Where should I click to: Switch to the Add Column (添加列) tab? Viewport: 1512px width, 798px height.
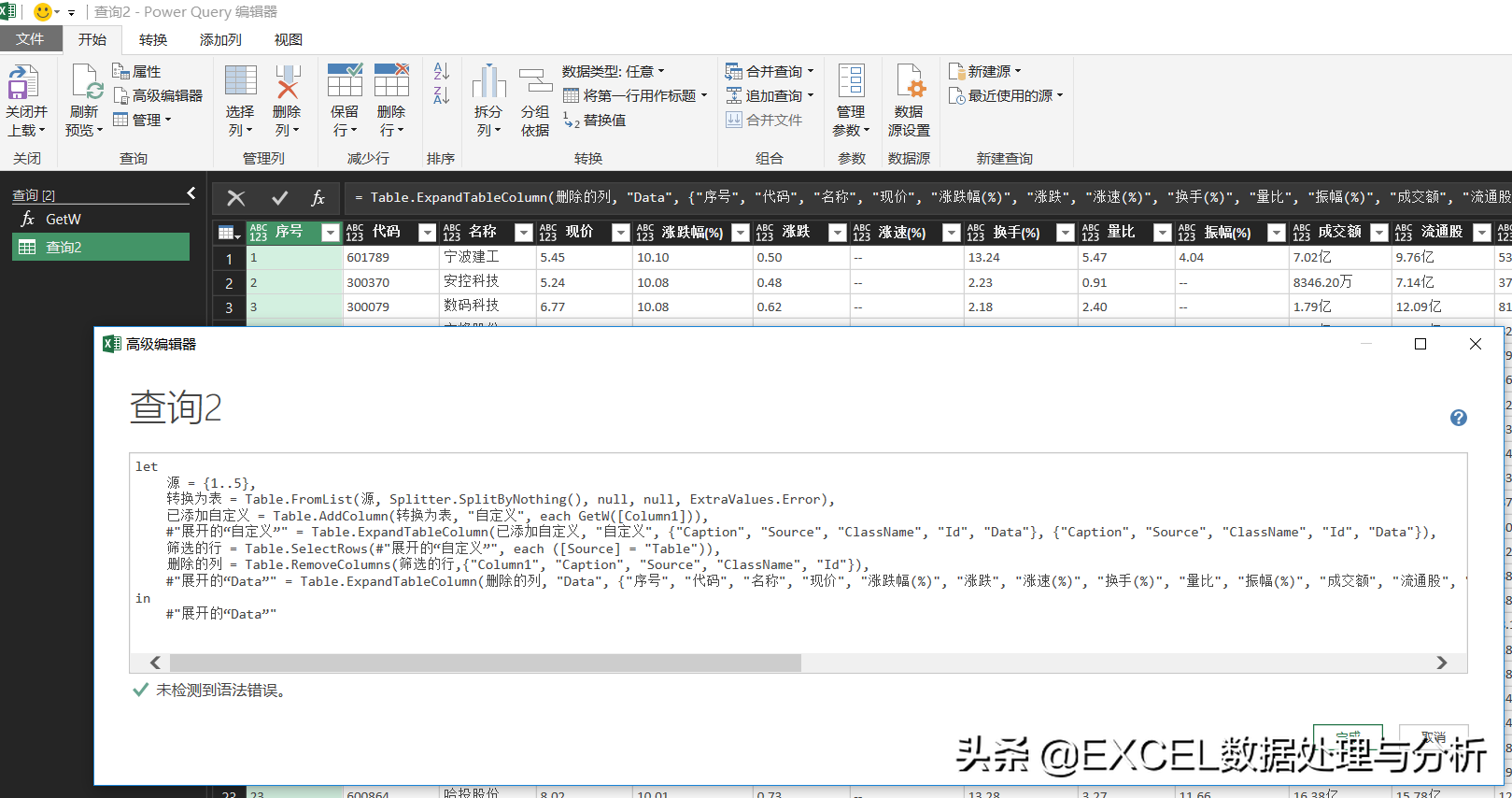click(x=220, y=39)
